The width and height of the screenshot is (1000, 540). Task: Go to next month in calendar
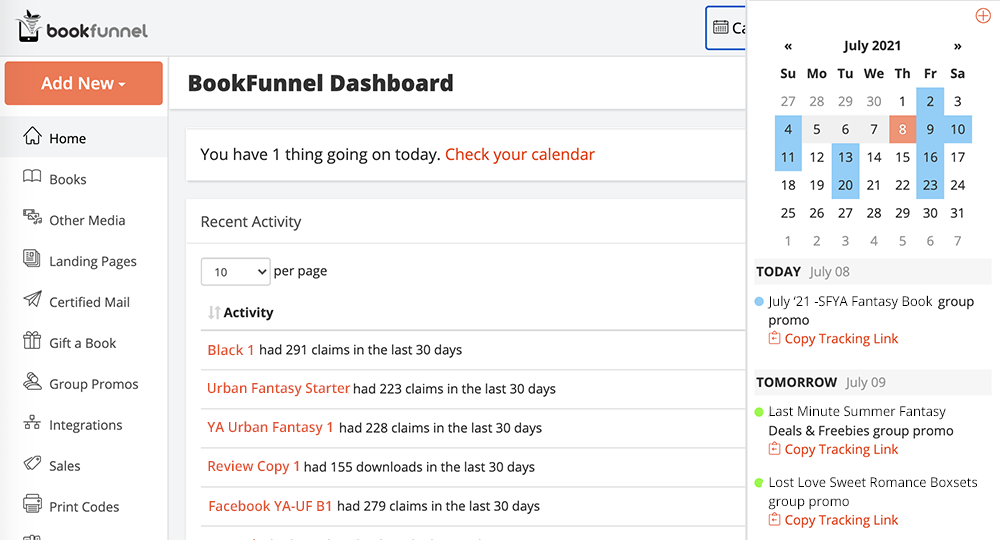[x=957, y=46]
